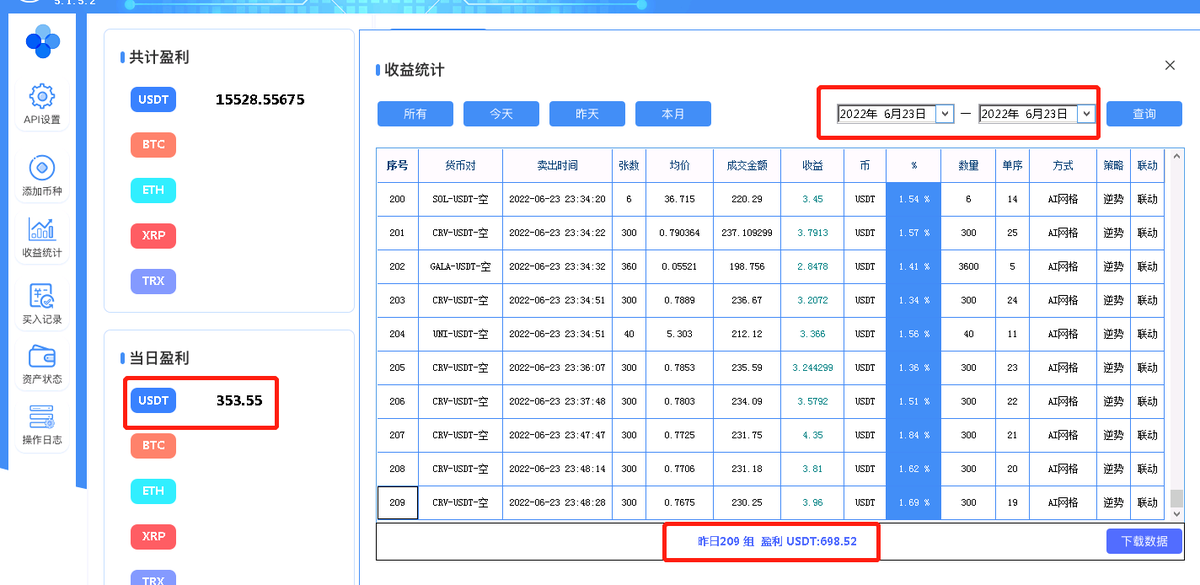Select BTC under 共计盈利
This screenshot has height=585, width=1200.
click(x=153, y=145)
